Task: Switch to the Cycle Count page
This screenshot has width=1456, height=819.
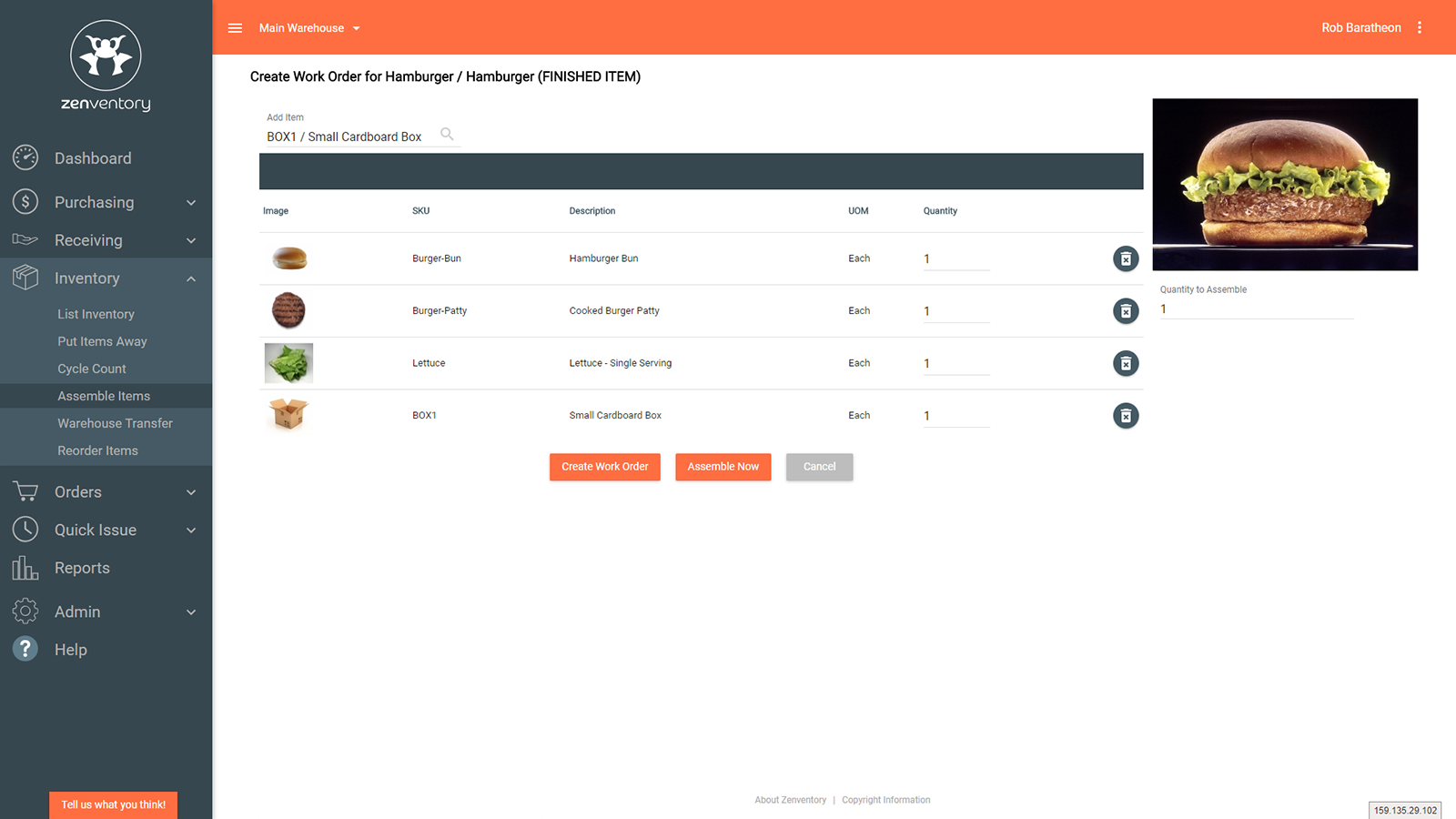Action: pyautogui.click(x=91, y=369)
